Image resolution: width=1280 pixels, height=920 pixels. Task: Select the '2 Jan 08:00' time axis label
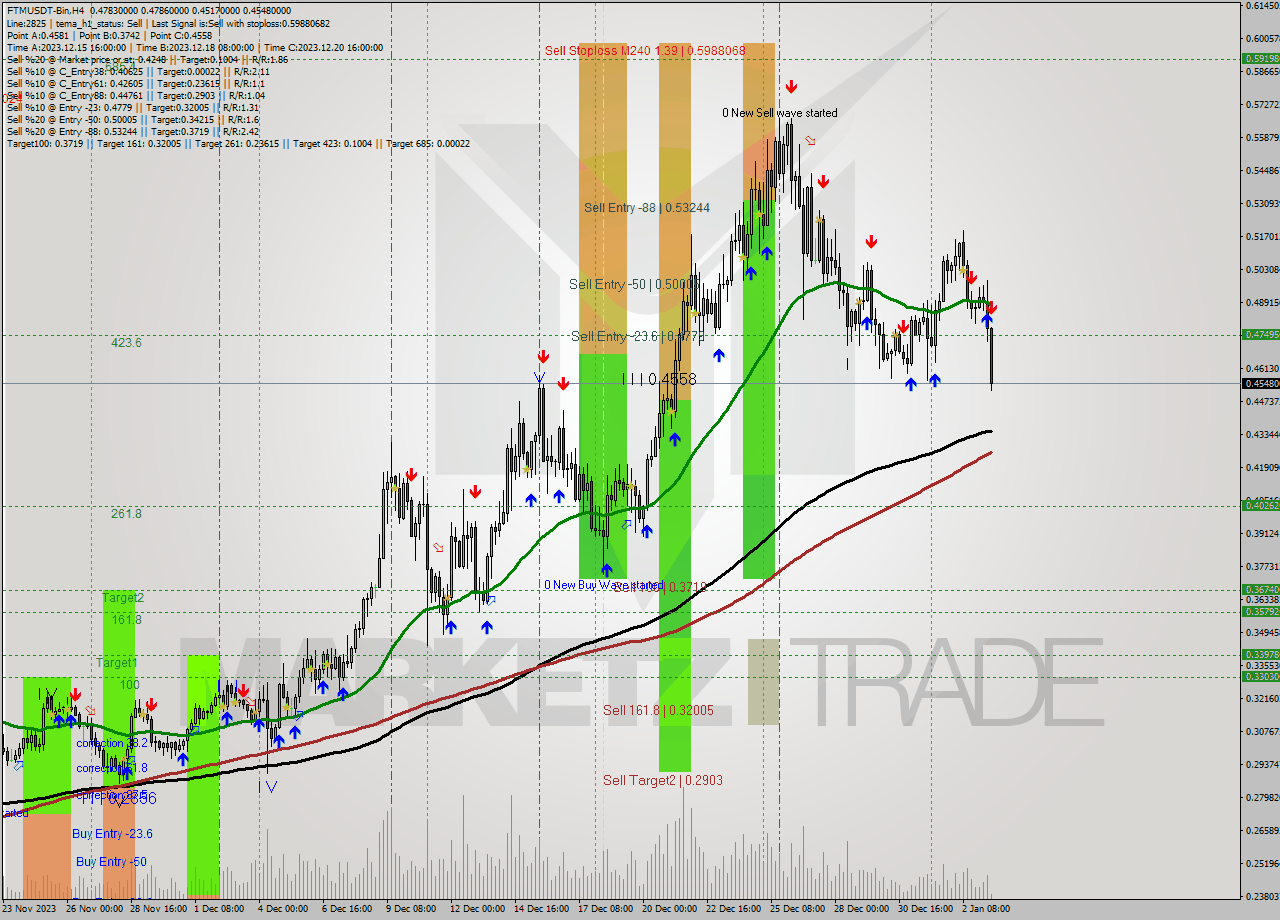(986, 909)
